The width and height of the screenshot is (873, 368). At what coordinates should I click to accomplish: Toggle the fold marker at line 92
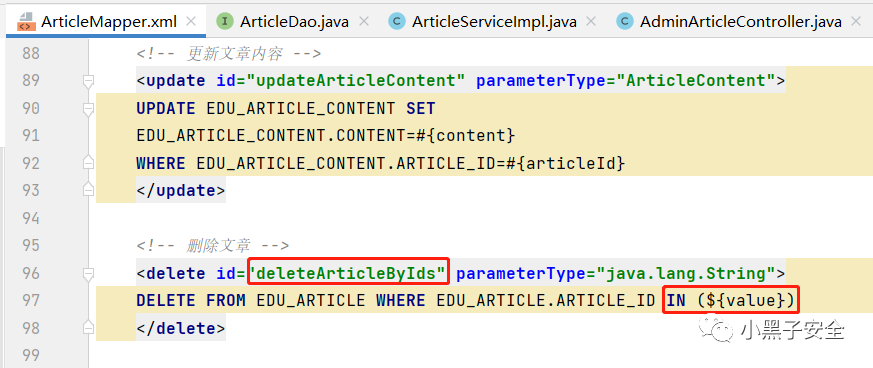click(x=88, y=163)
